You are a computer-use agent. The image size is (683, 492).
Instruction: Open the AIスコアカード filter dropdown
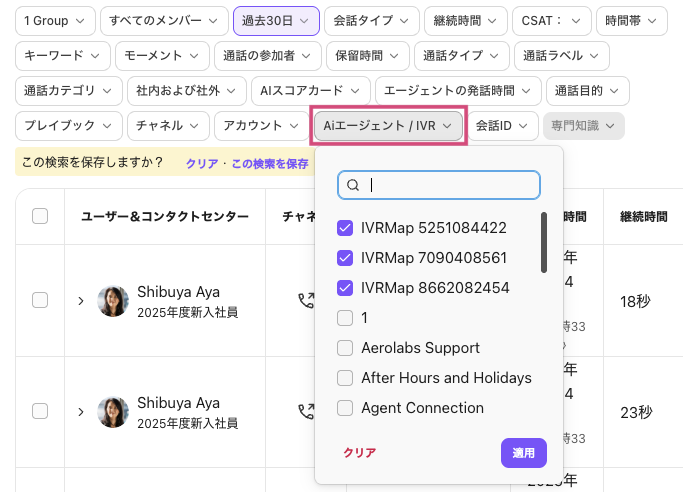pyautogui.click(x=311, y=90)
